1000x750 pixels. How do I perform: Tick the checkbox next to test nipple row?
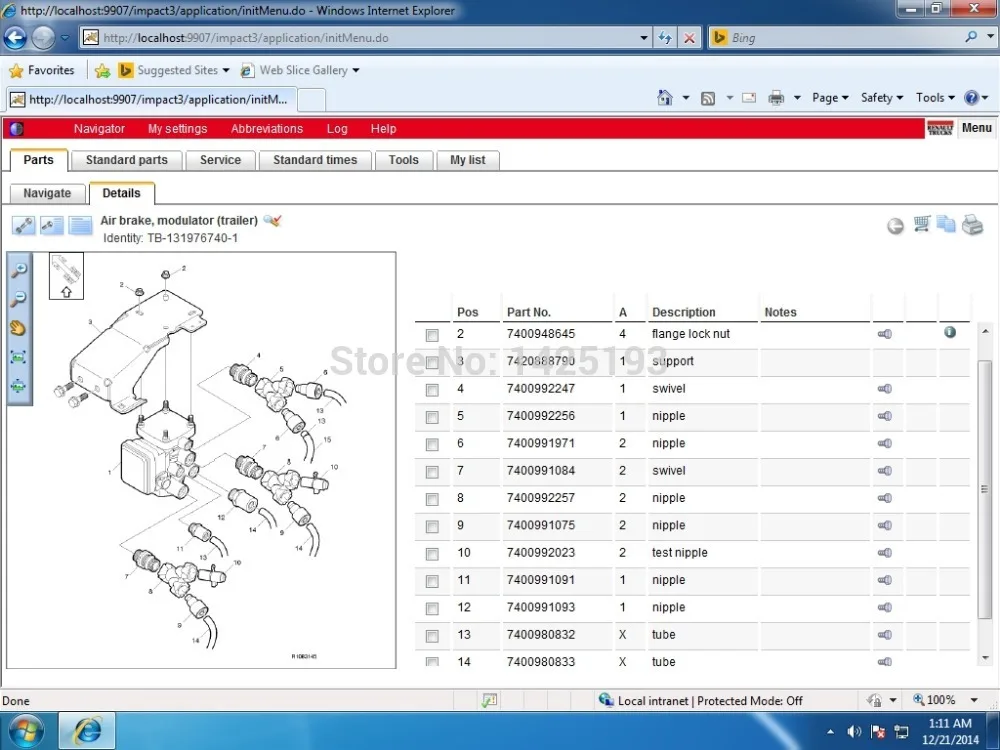[431, 552]
